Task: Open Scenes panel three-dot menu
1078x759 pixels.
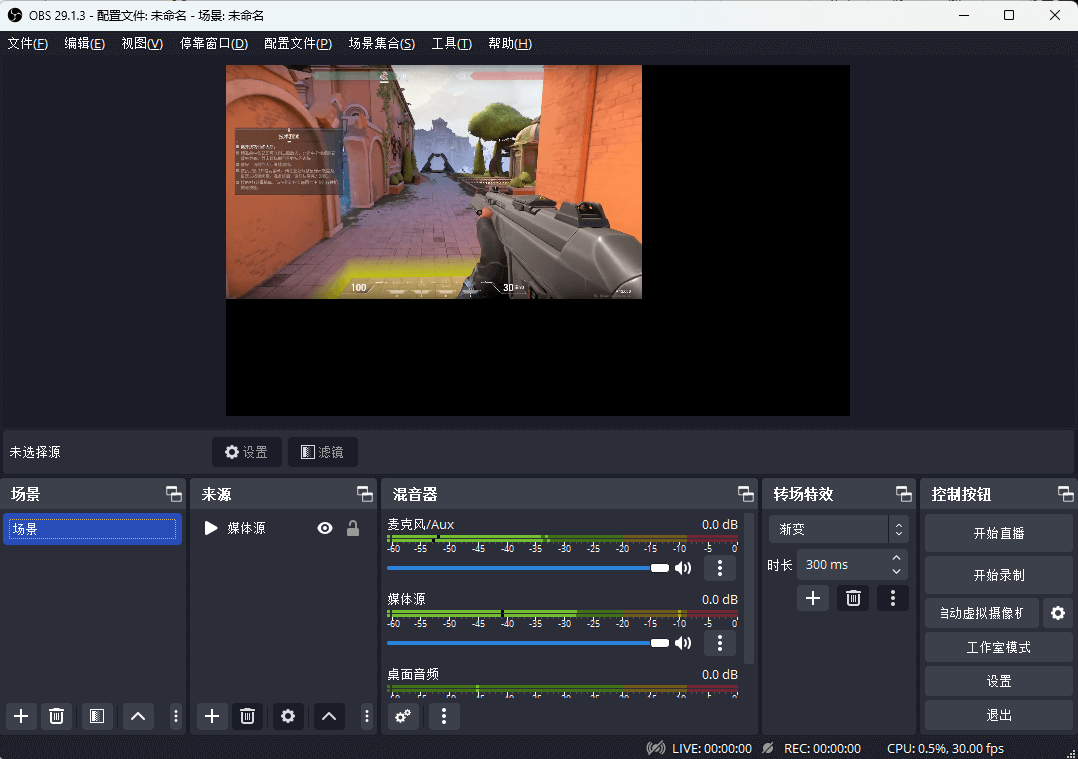Action: pos(175,716)
